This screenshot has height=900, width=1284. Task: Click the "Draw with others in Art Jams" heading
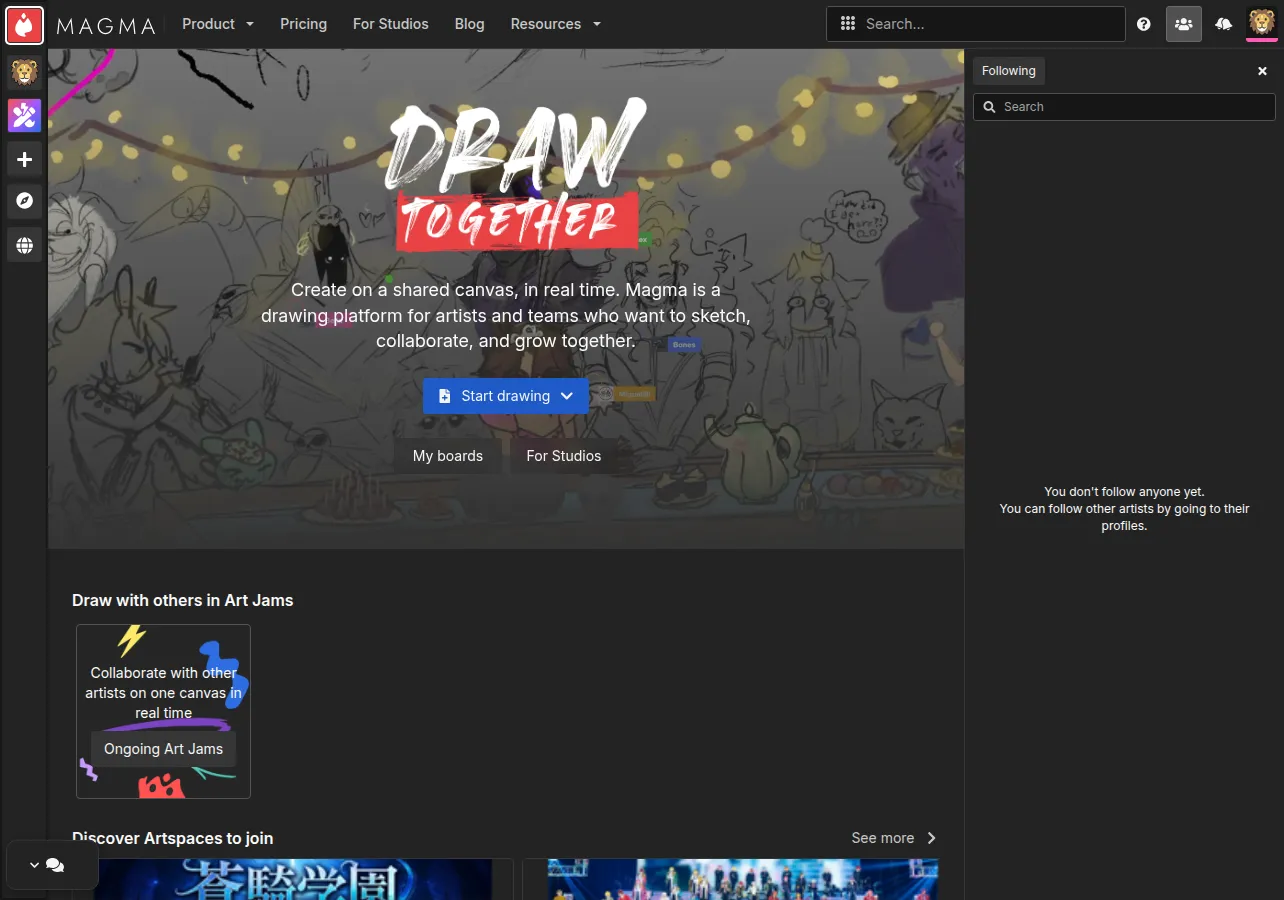(183, 601)
